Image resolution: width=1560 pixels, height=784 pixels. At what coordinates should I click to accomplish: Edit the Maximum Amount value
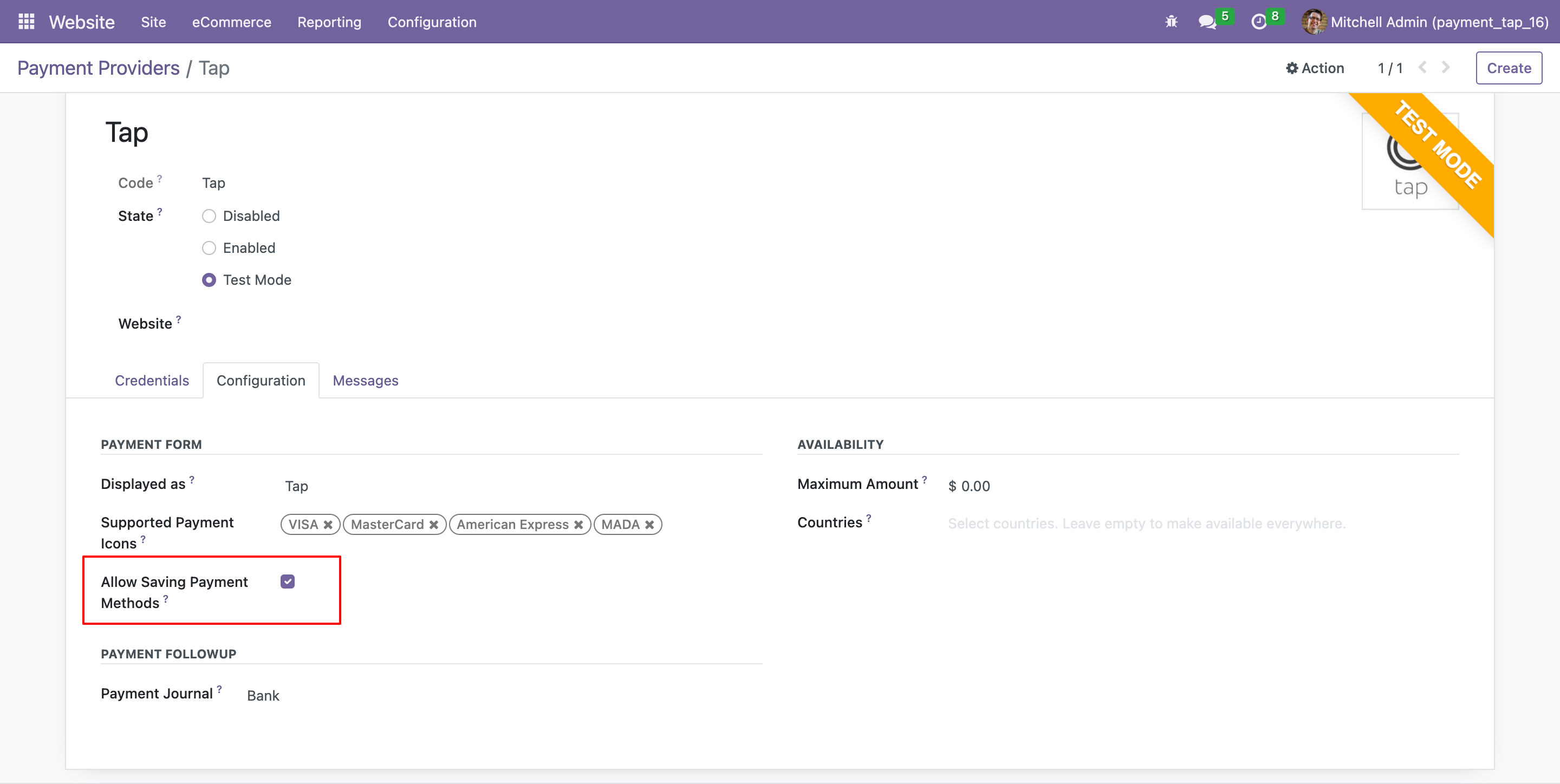(x=969, y=486)
